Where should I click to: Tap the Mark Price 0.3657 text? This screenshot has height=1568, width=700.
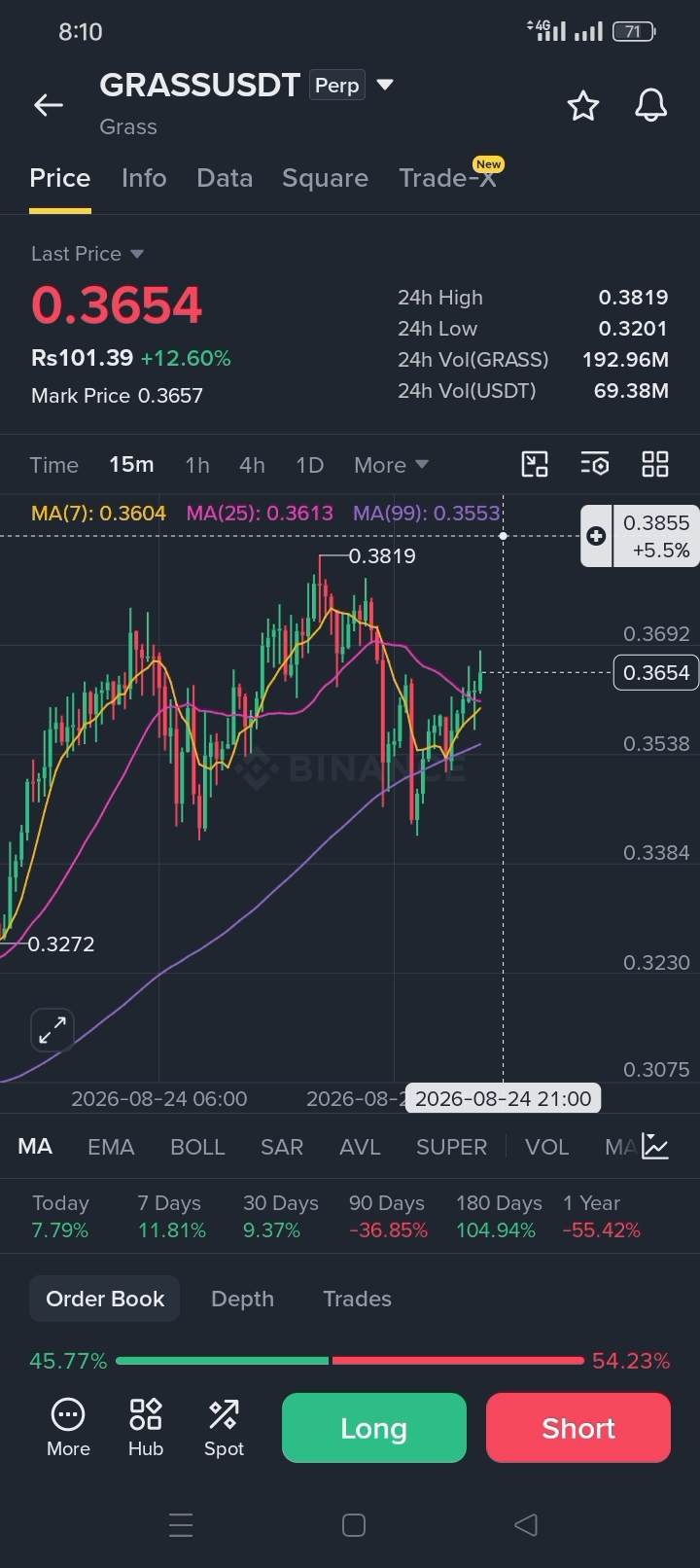[x=117, y=396]
